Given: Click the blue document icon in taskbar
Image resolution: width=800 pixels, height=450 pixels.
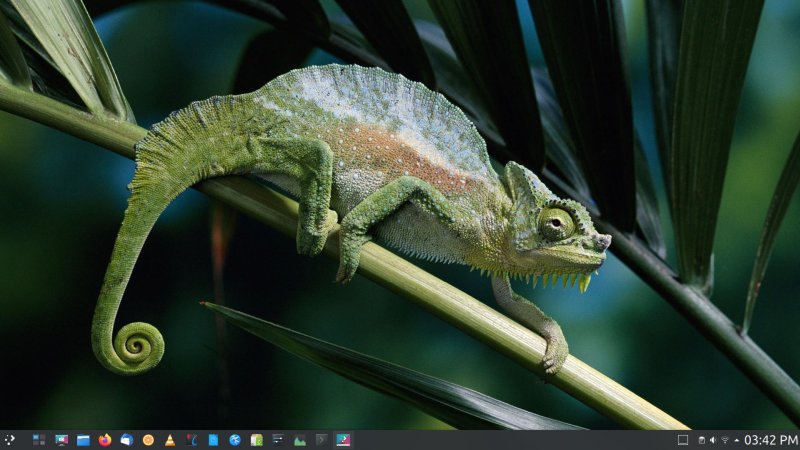Looking at the screenshot, I should pyautogui.click(x=213, y=440).
